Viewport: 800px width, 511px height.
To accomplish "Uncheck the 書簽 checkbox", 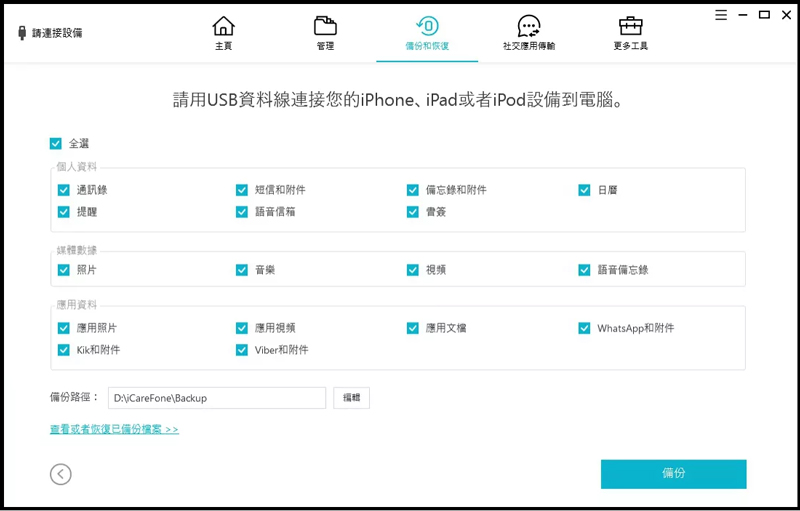I will coord(413,212).
